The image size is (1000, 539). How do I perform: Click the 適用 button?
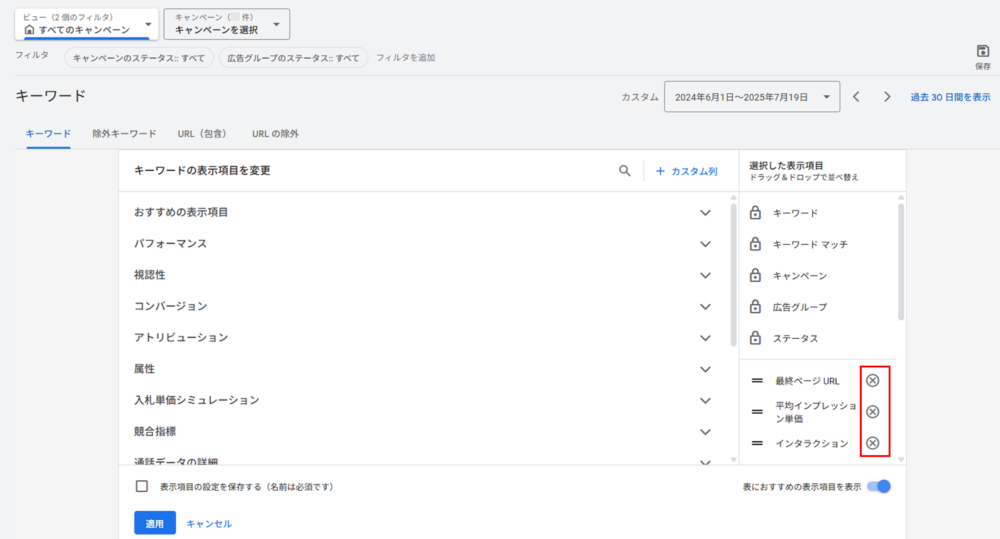(x=155, y=523)
